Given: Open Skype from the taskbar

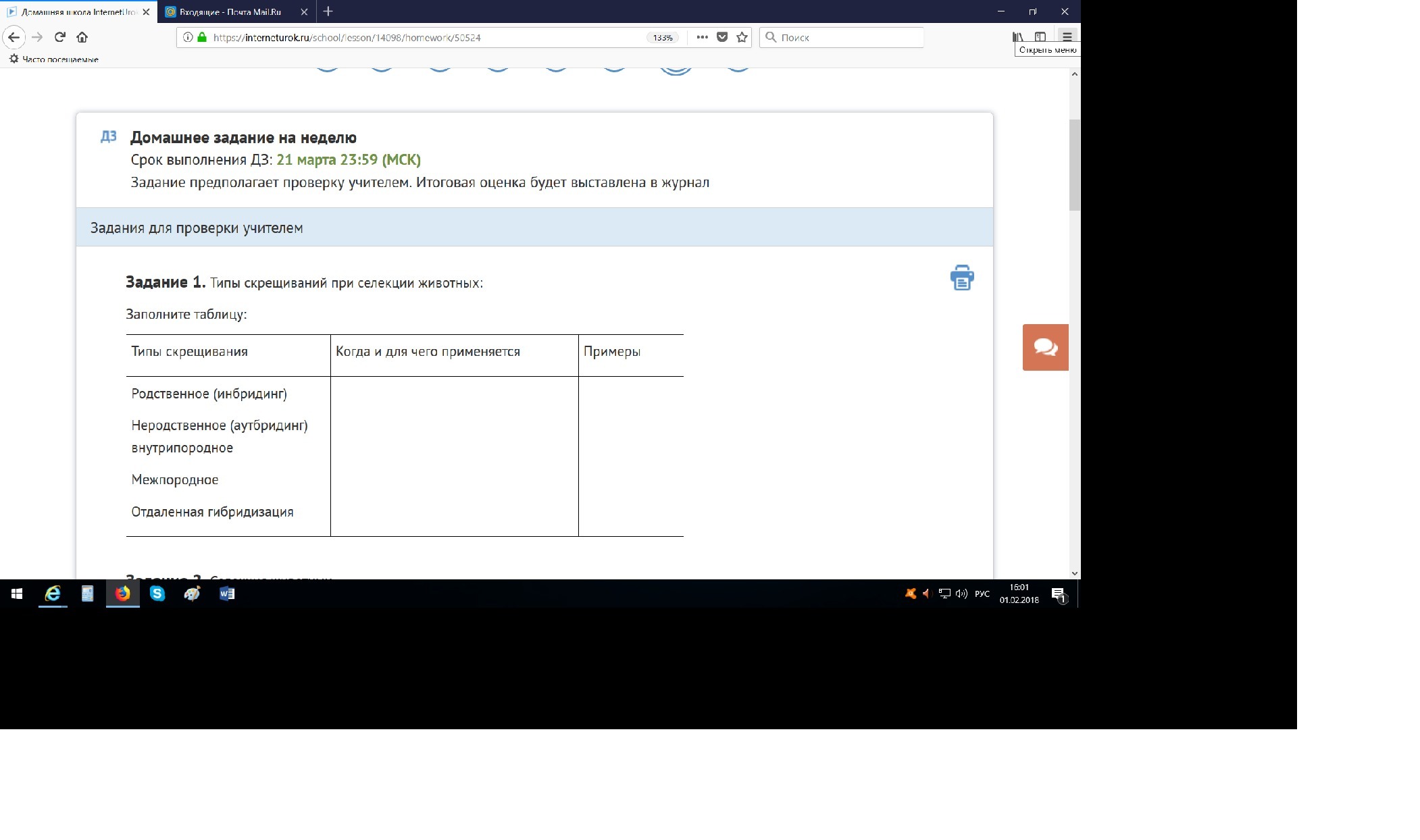Looking at the screenshot, I should 157,594.
